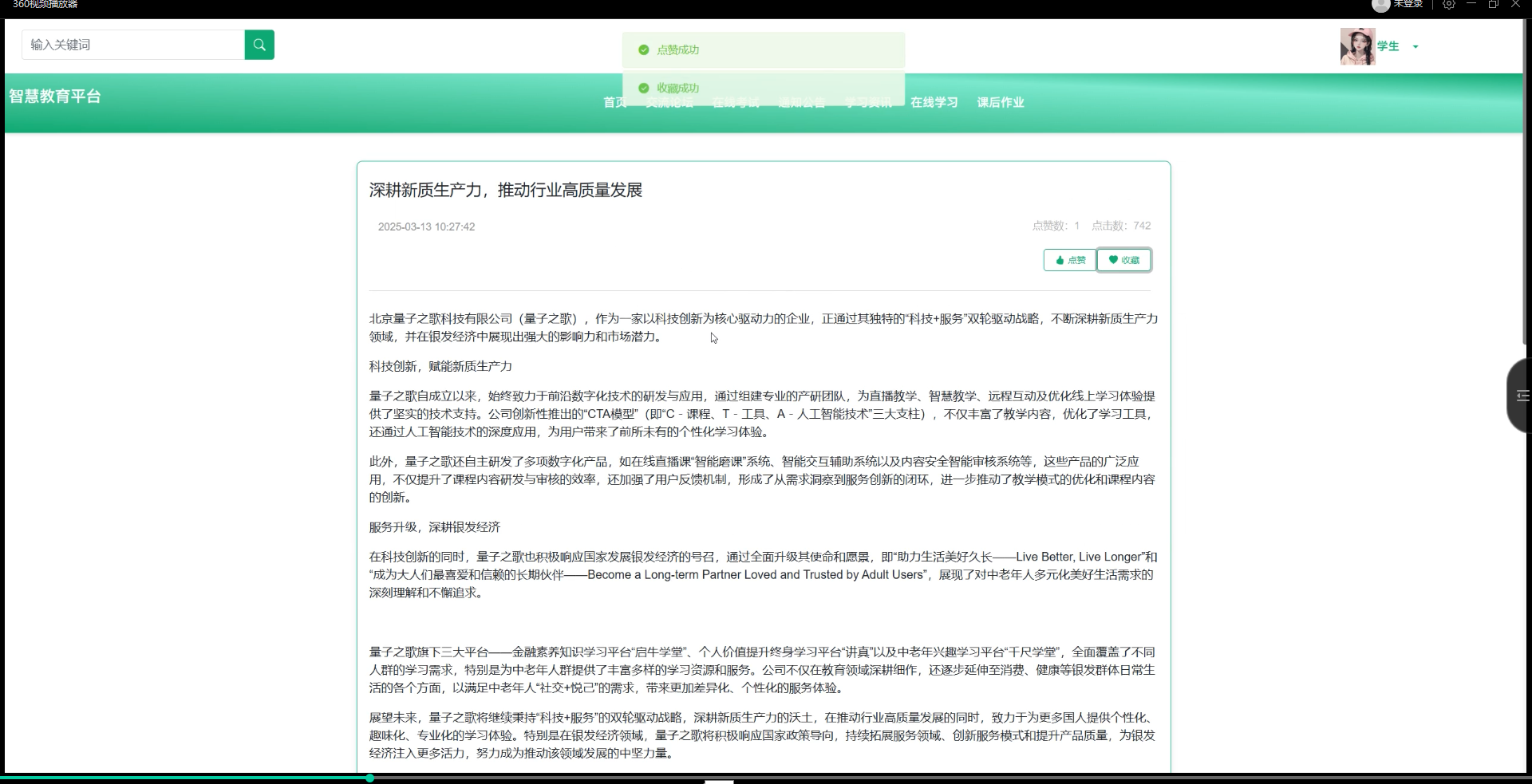Seek to the middle of the video progress bar
1532x784 pixels.
pyautogui.click(x=766, y=777)
